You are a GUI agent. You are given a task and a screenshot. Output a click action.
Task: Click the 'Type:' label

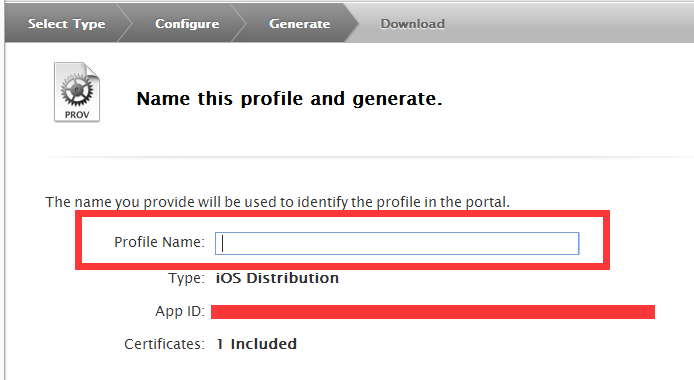tap(186, 278)
